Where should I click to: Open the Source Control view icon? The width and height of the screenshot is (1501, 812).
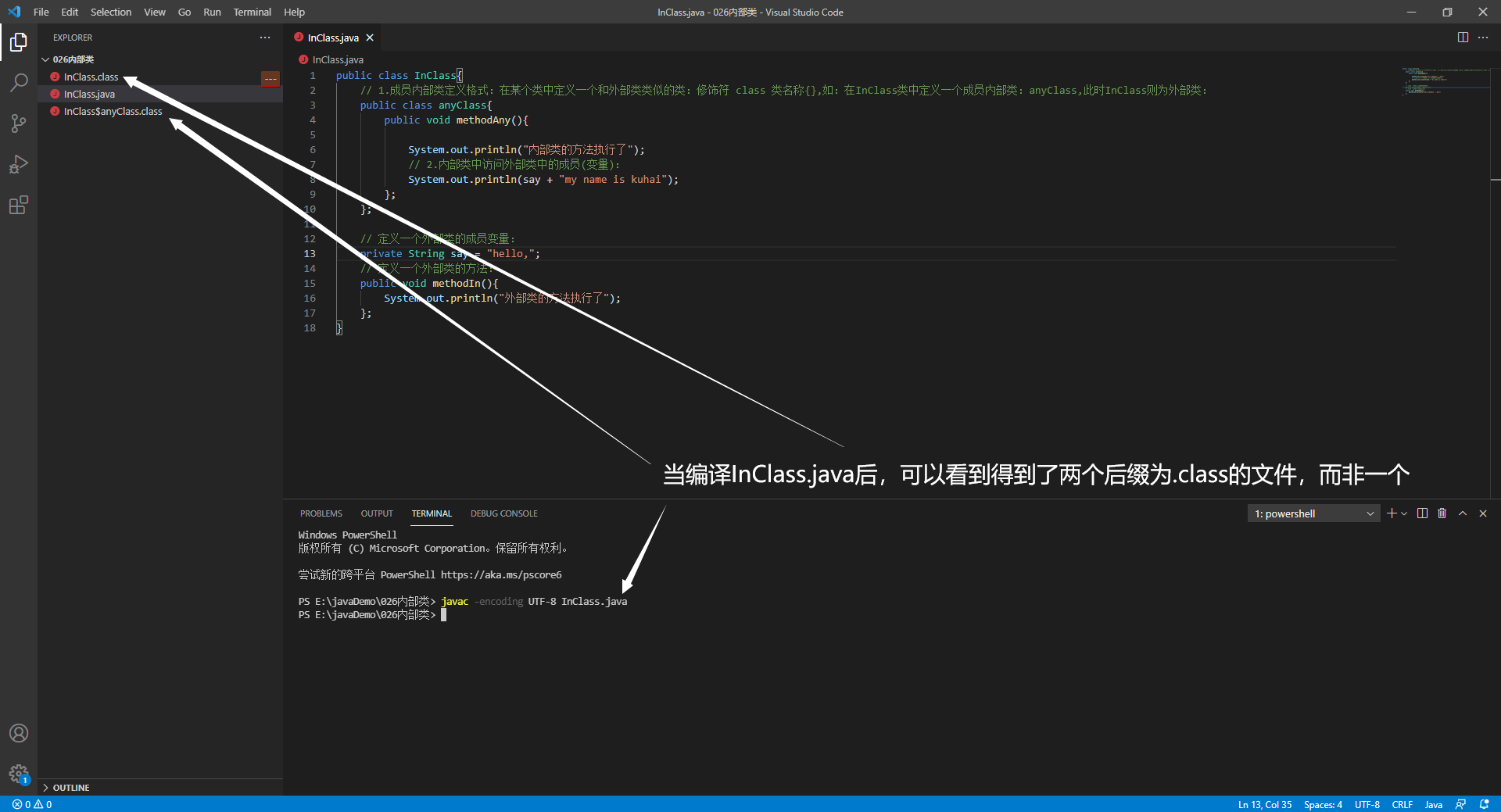[19, 123]
